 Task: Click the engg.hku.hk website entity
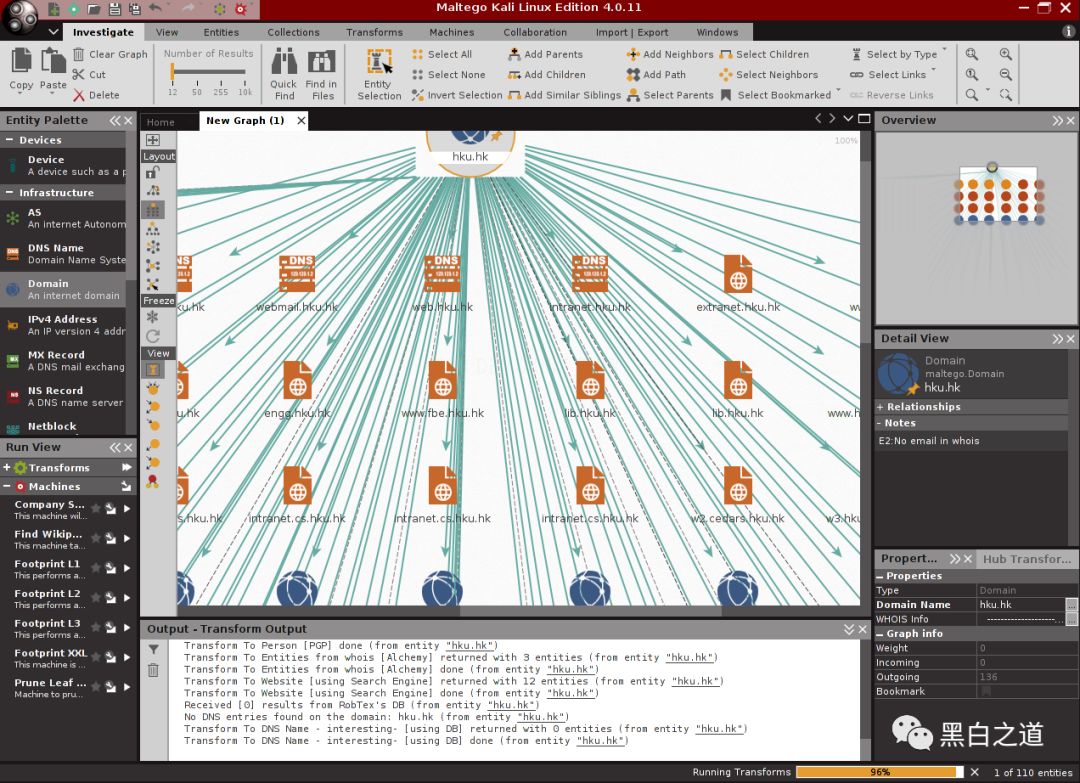pyautogui.click(x=297, y=380)
